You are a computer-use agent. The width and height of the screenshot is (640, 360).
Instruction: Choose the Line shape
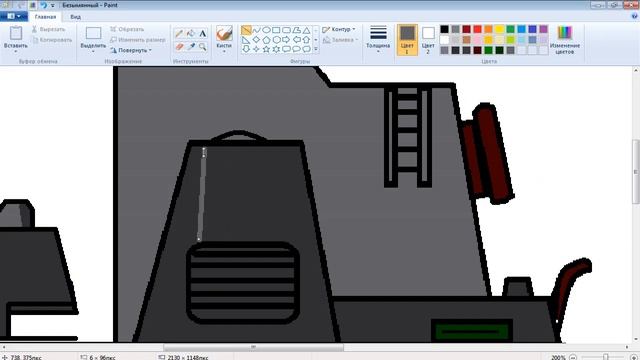click(246, 30)
